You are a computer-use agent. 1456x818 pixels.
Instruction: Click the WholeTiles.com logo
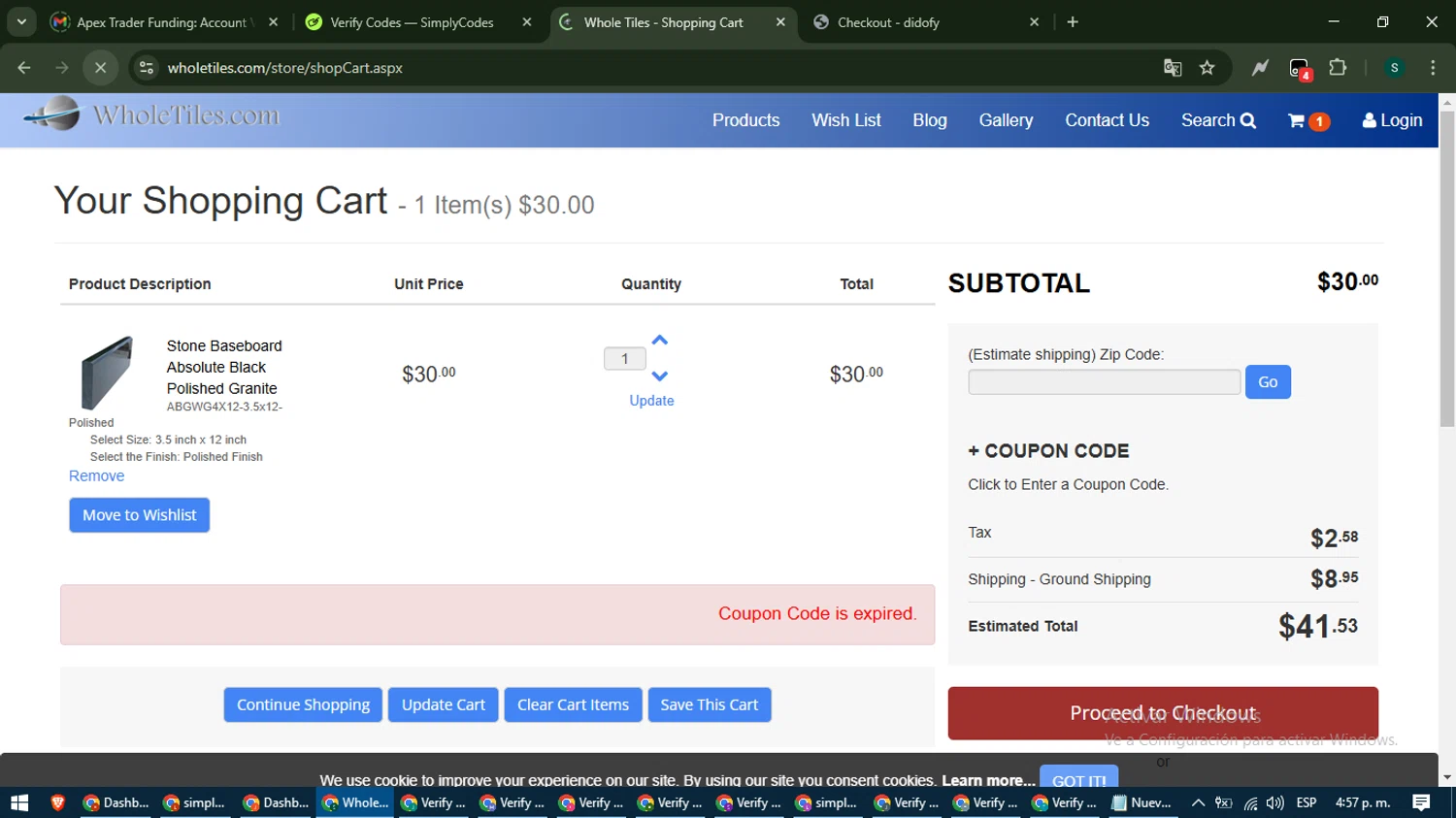point(152,115)
